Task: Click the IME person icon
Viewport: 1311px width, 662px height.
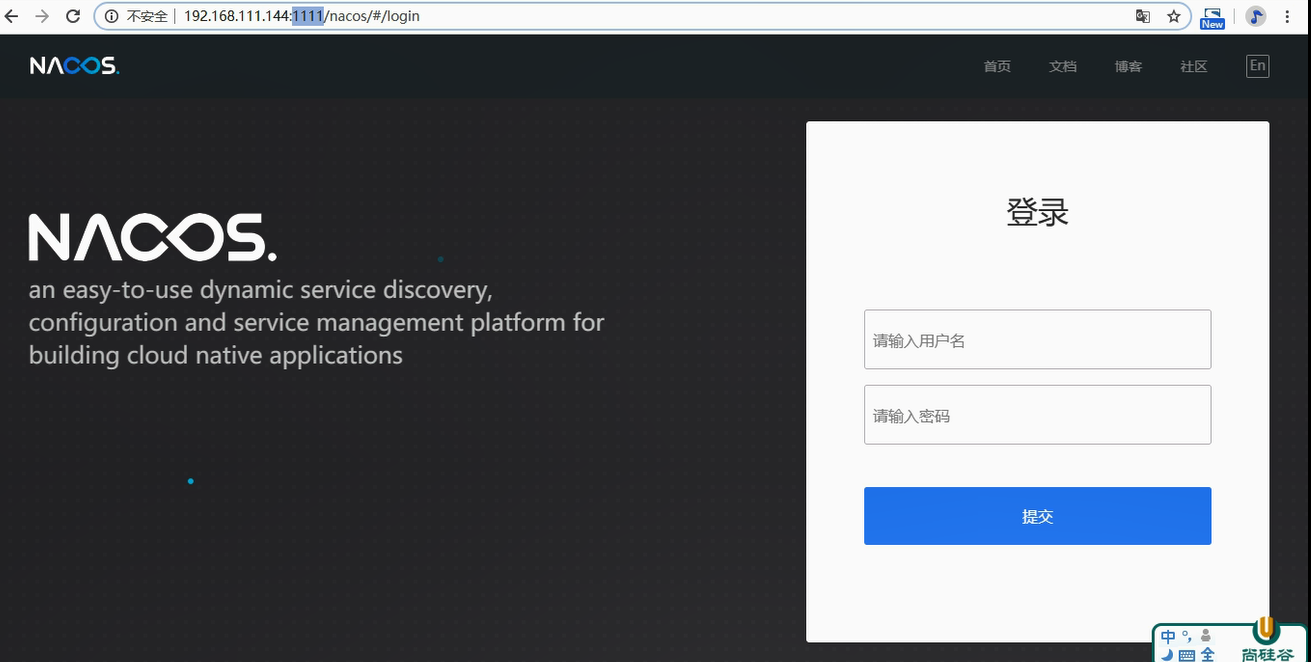Action: (1205, 636)
